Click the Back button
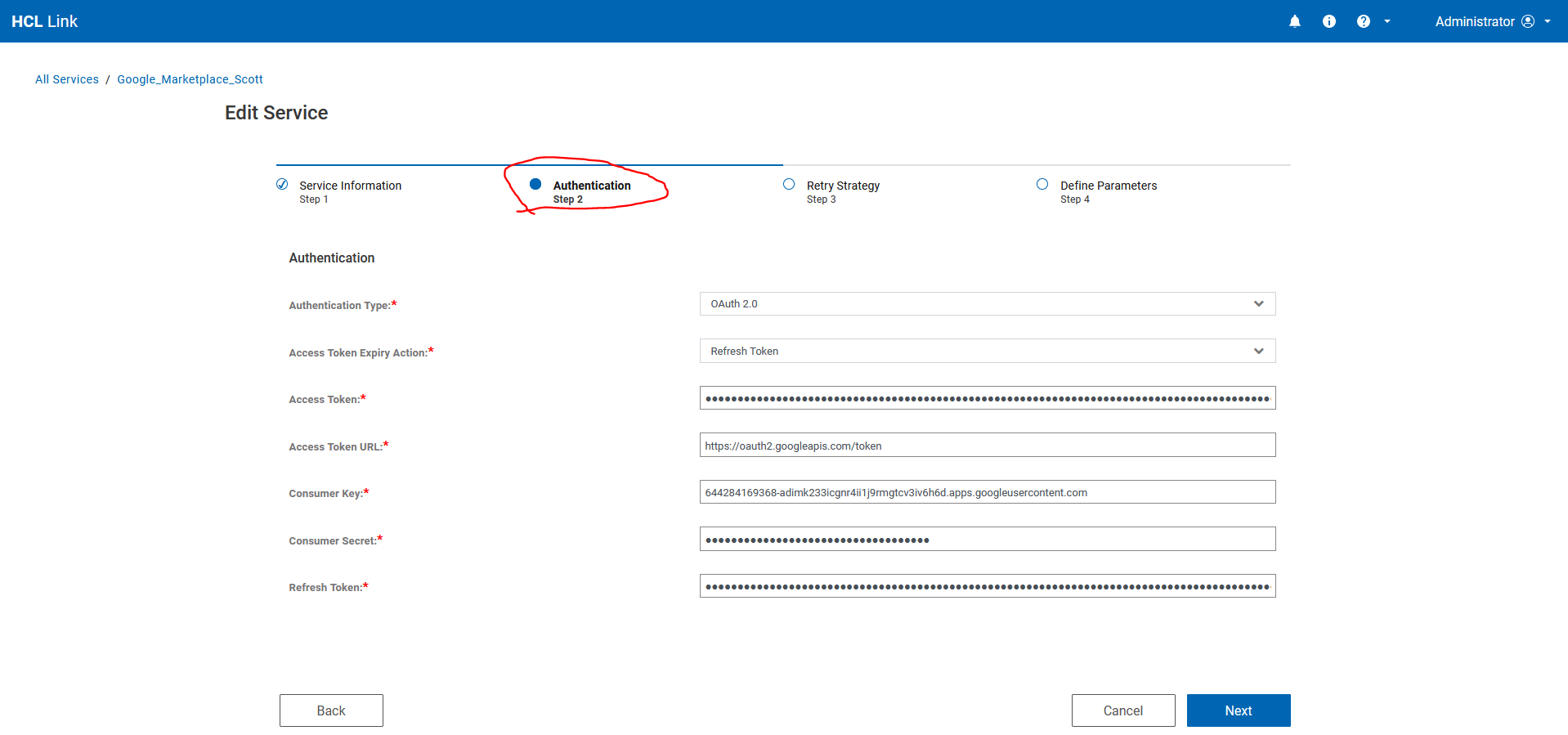This screenshot has height=735, width=1568. (x=331, y=710)
